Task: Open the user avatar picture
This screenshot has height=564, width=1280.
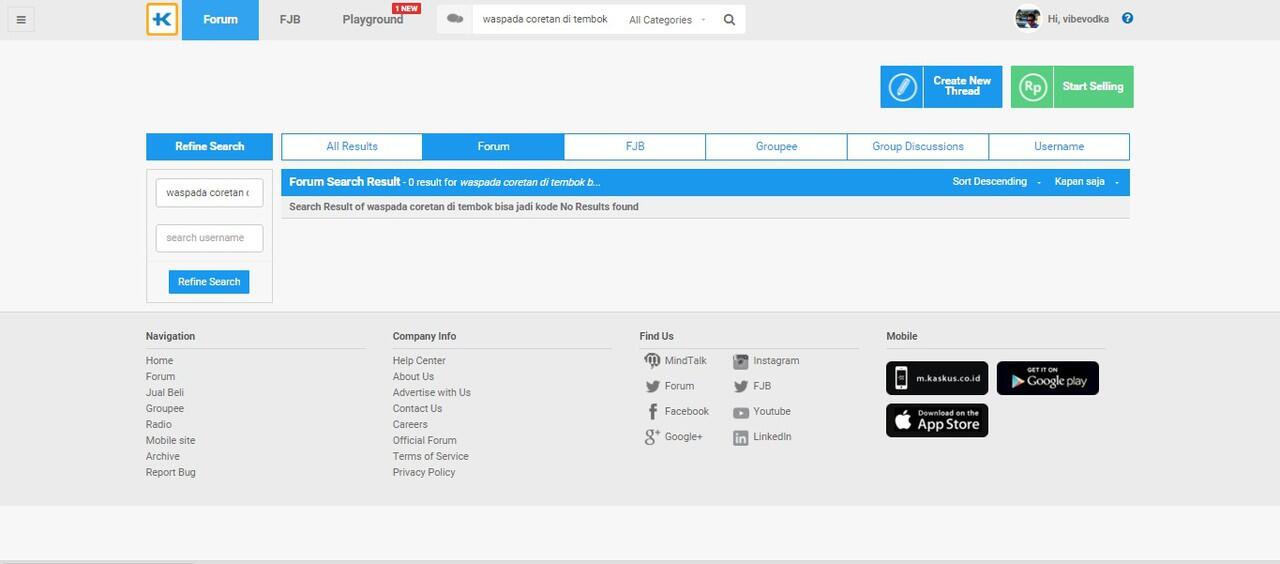Action: tap(1028, 18)
